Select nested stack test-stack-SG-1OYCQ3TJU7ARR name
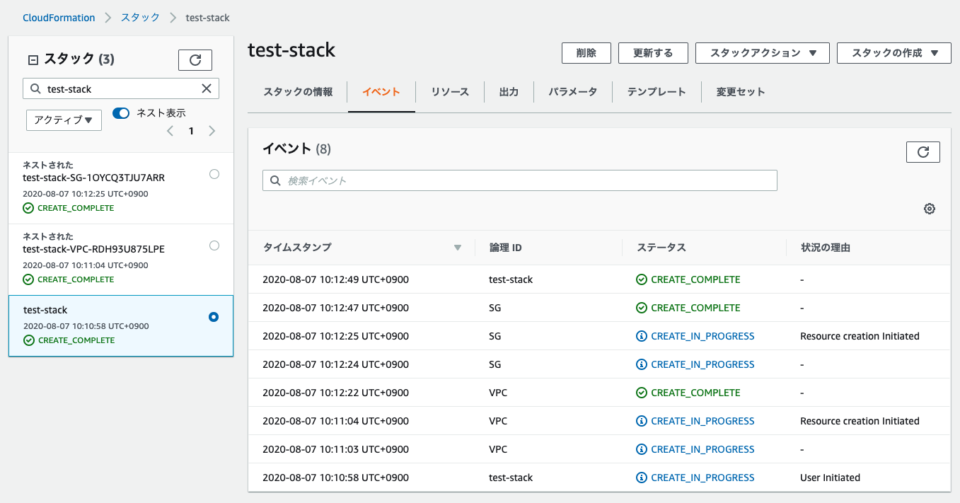 94,178
